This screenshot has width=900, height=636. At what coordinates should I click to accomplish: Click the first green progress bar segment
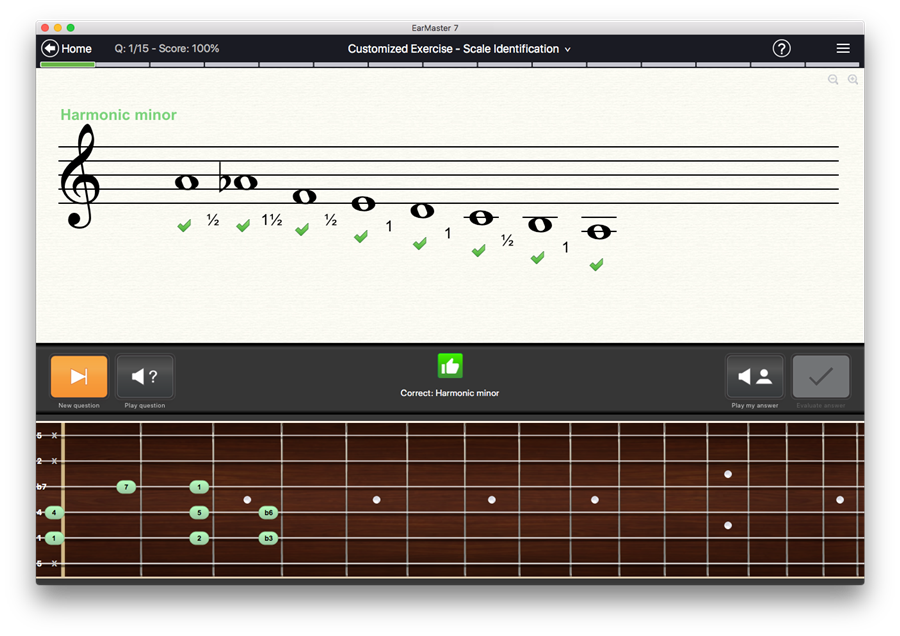[67, 65]
